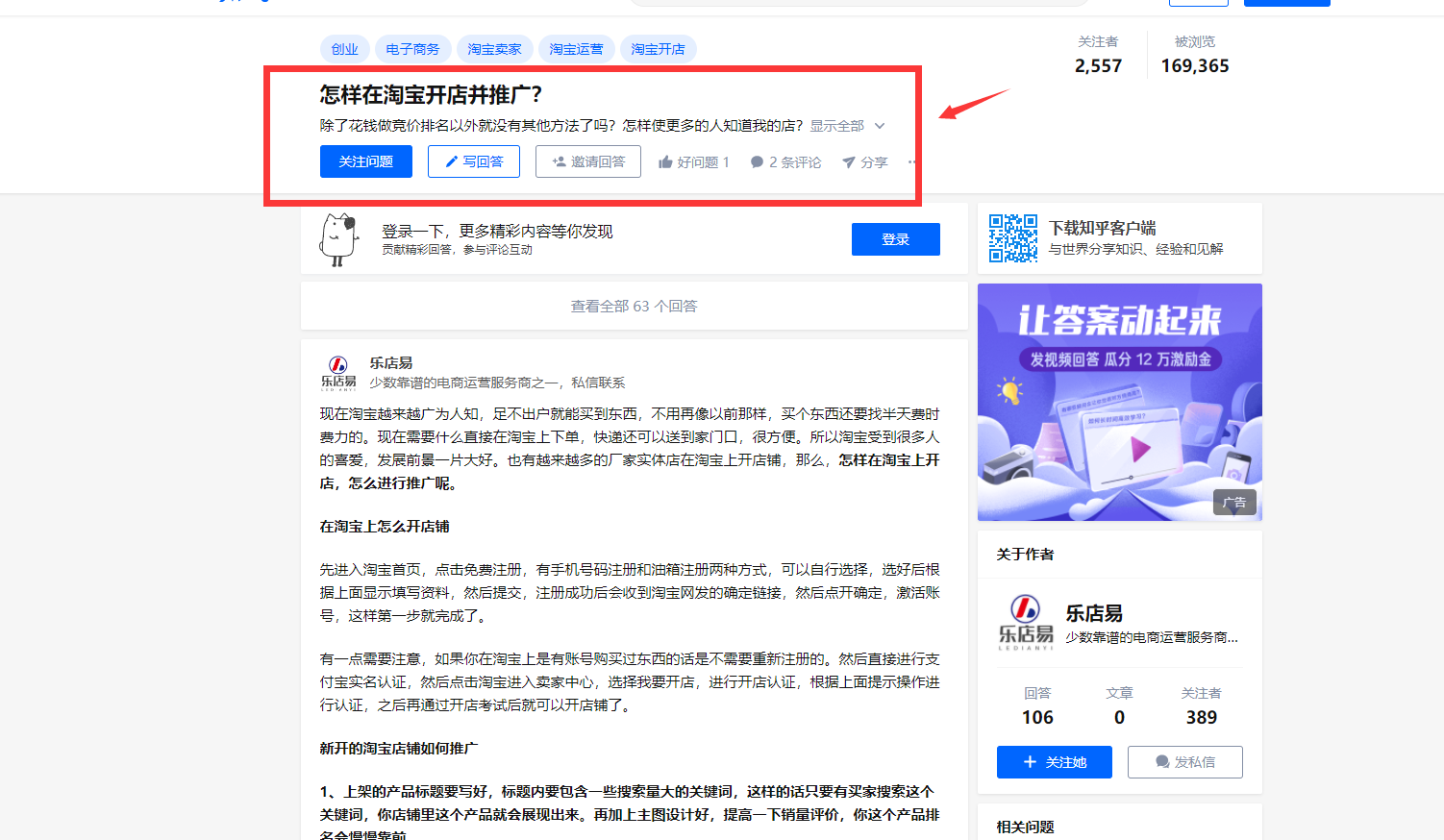This screenshot has width=1444, height=840.
Task: Click the 好问题 thumbs-up icon
Action: coord(665,162)
